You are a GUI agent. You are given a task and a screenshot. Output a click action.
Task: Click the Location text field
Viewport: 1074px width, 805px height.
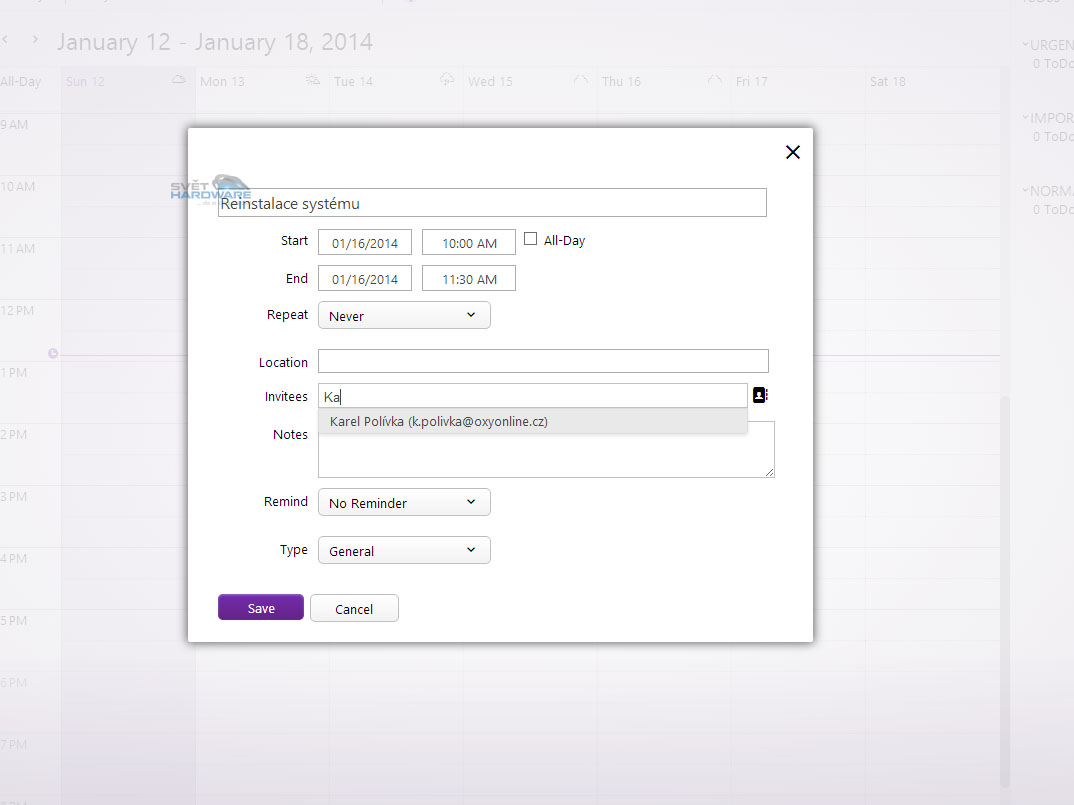pos(543,361)
